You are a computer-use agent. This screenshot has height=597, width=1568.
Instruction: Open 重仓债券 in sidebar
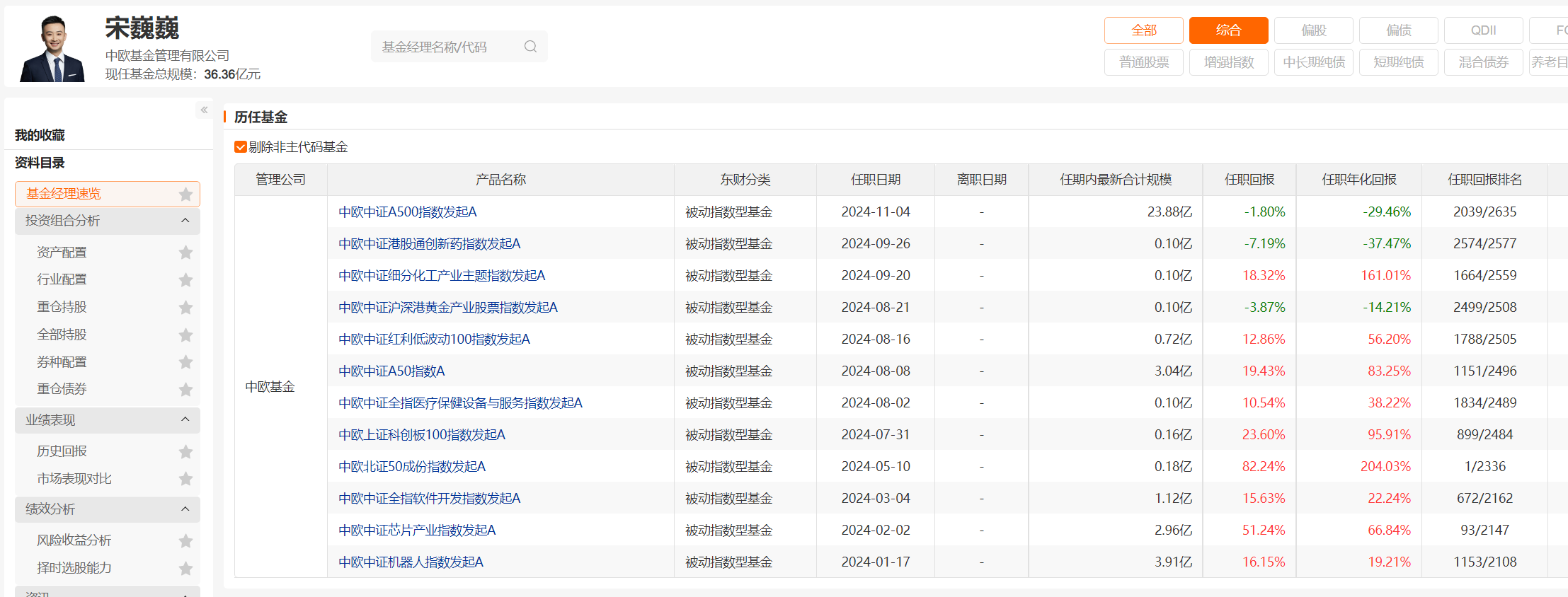[62, 389]
